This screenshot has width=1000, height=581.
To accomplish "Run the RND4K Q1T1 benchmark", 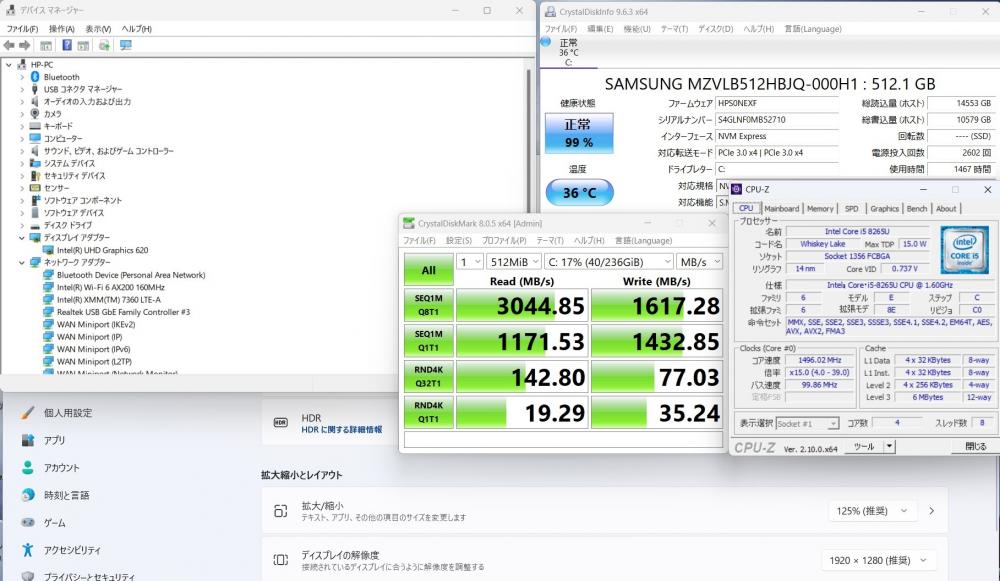I will (429, 413).
